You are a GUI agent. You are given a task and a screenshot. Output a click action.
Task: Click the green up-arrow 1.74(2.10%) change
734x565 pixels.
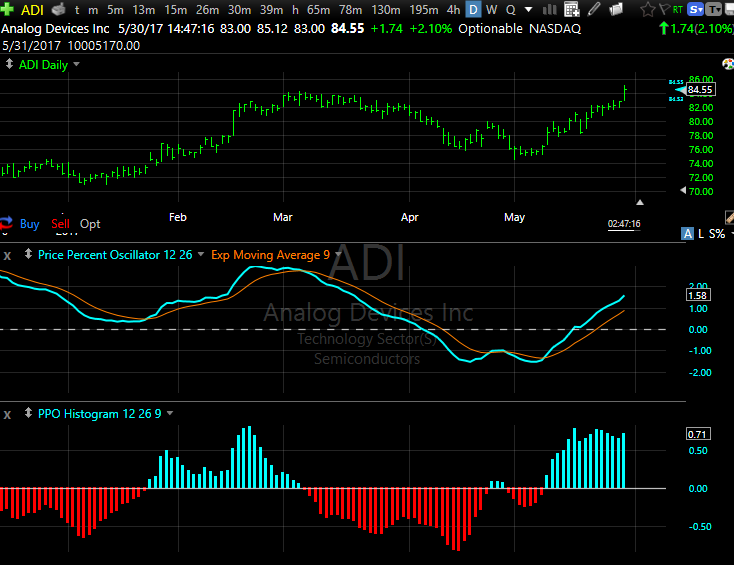pos(696,29)
